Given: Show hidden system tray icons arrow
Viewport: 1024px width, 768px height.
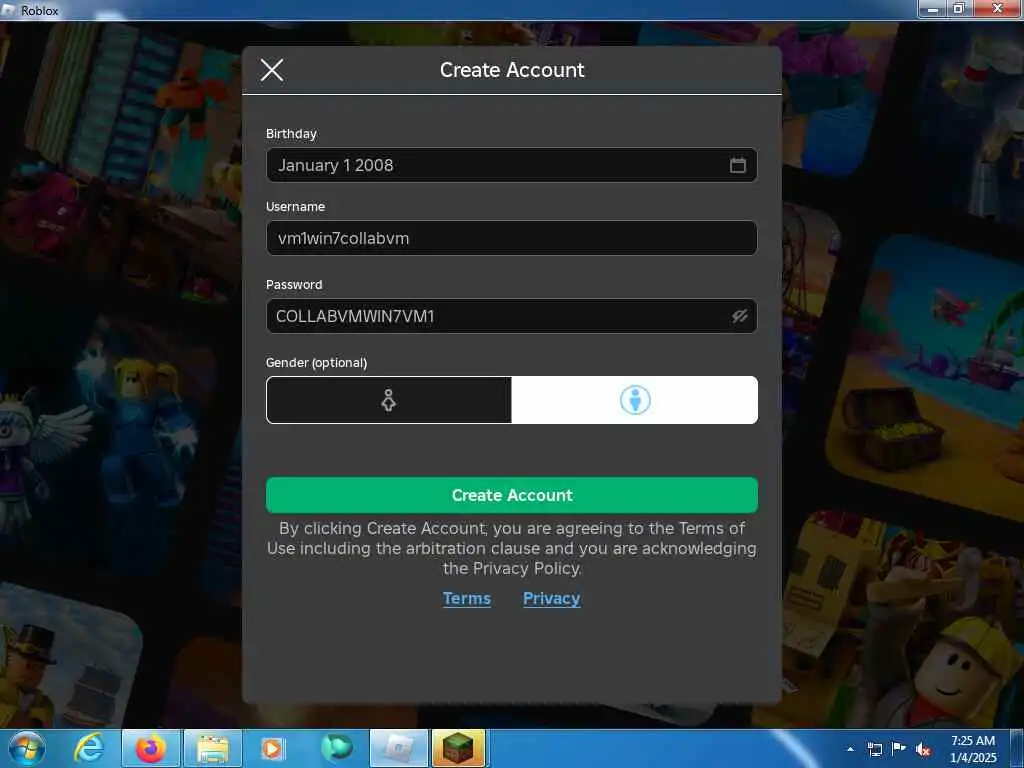Looking at the screenshot, I should pos(850,749).
